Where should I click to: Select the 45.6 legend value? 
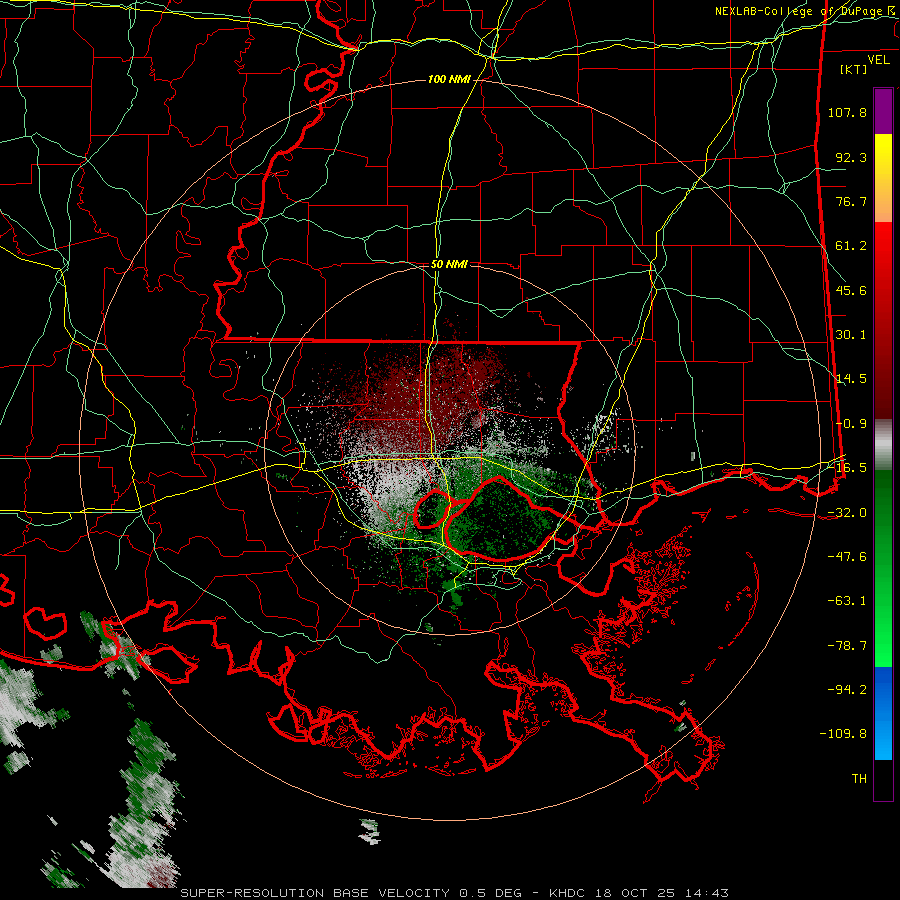point(851,290)
